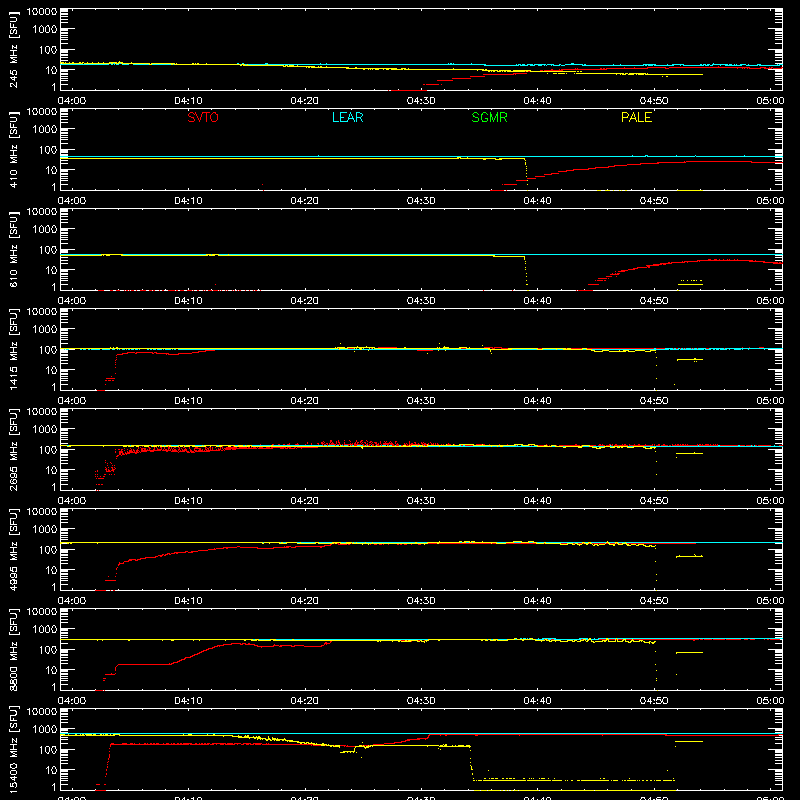The image size is (800, 800).
Task: Click 05:00 tick label under 8800 MHz panel
Action: pyautogui.click(x=770, y=701)
